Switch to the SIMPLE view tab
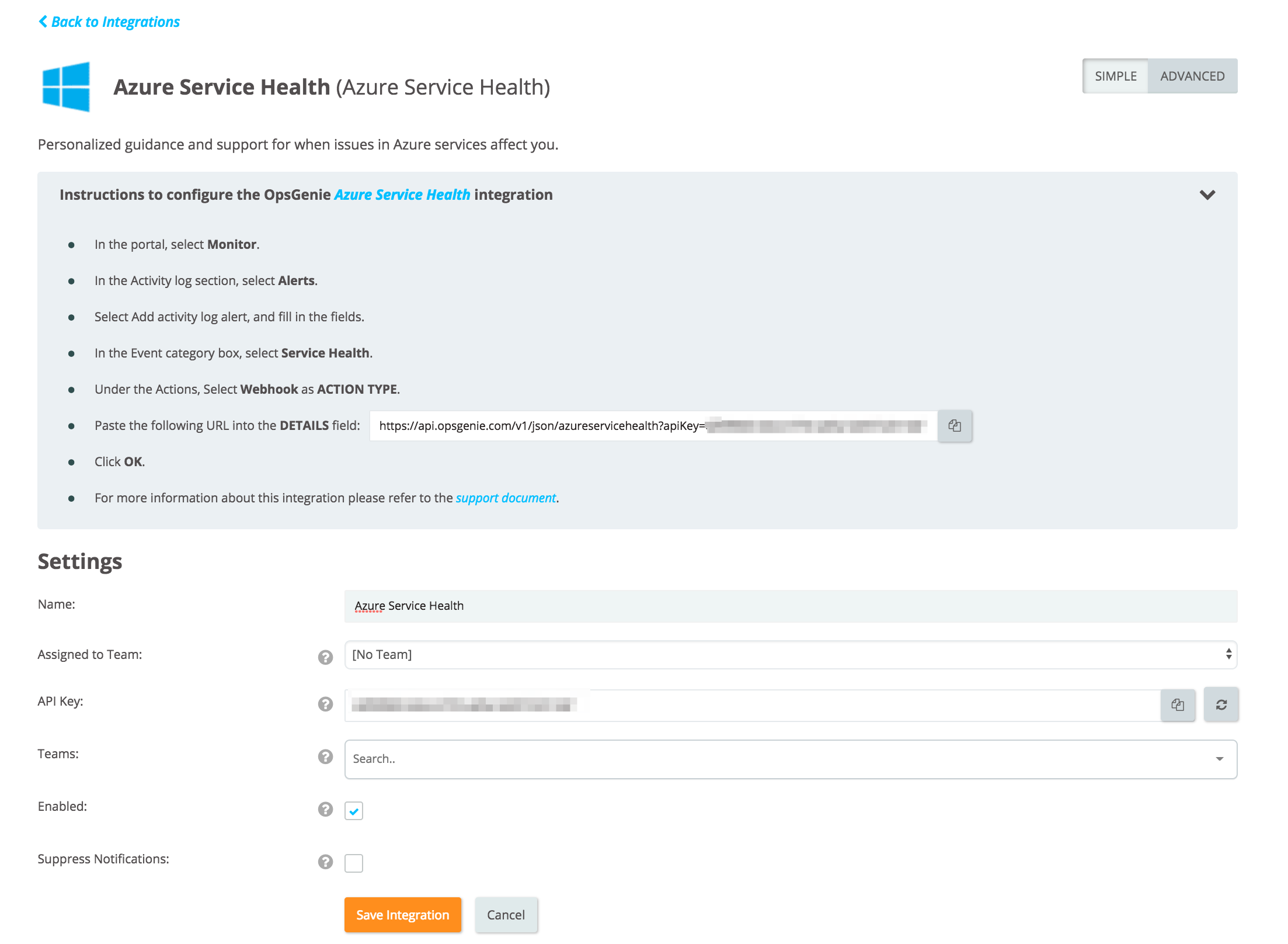The width and height of the screenshot is (1288, 944). tap(1115, 76)
